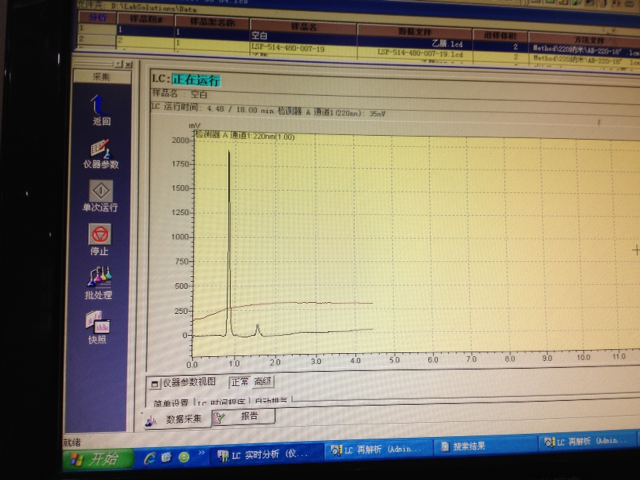Click the Internet Explorer quick launch icon
This screenshot has width=640, height=480.
click(150, 458)
